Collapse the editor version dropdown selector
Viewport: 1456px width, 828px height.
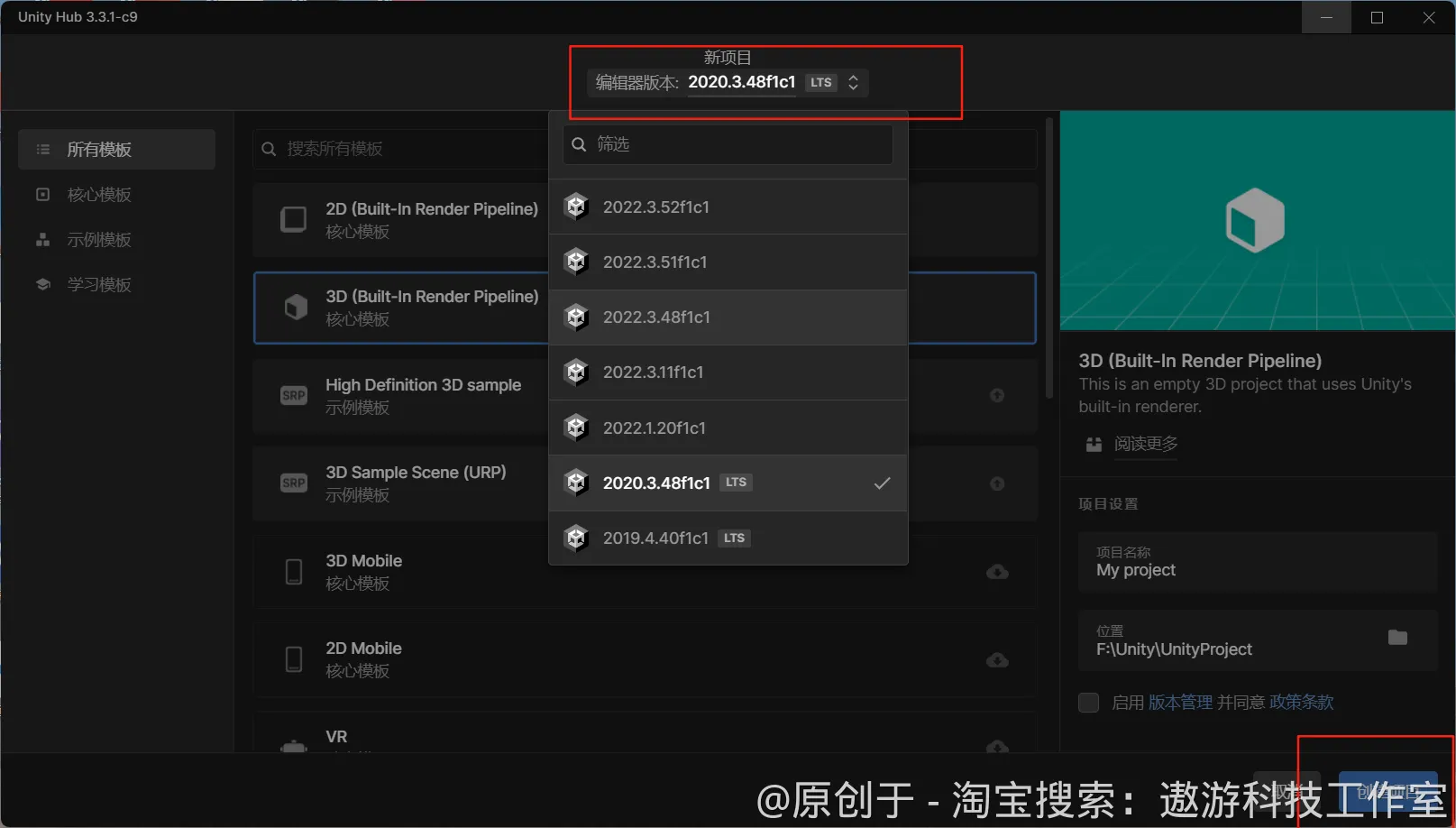tap(853, 83)
